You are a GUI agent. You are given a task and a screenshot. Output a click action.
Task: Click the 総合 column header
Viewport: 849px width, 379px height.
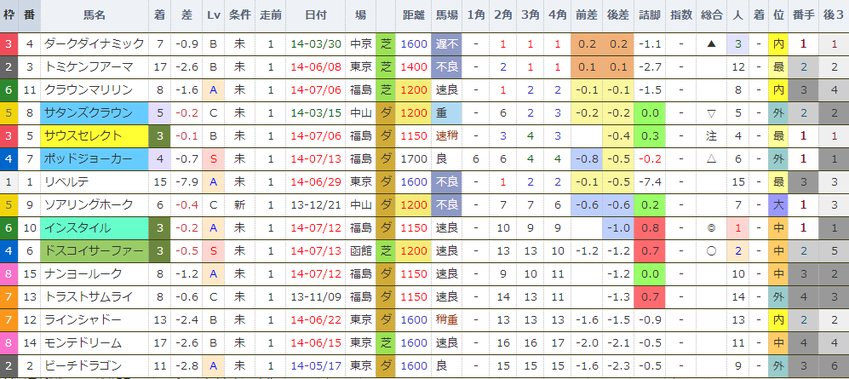pos(711,15)
